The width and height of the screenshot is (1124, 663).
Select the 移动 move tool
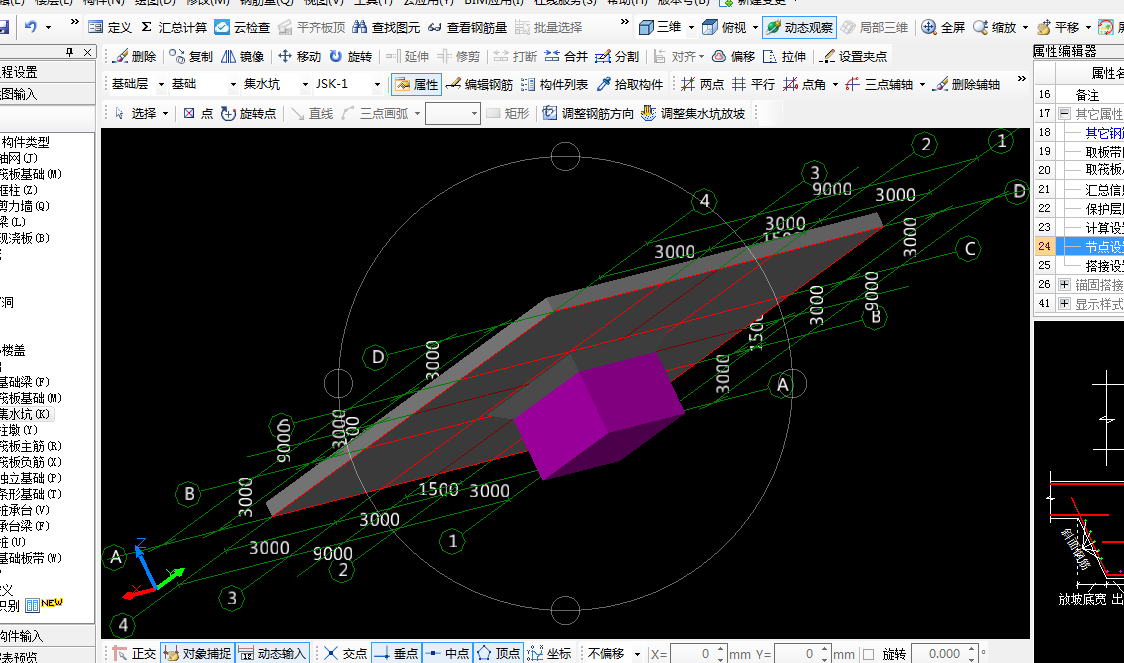coord(299,56)
